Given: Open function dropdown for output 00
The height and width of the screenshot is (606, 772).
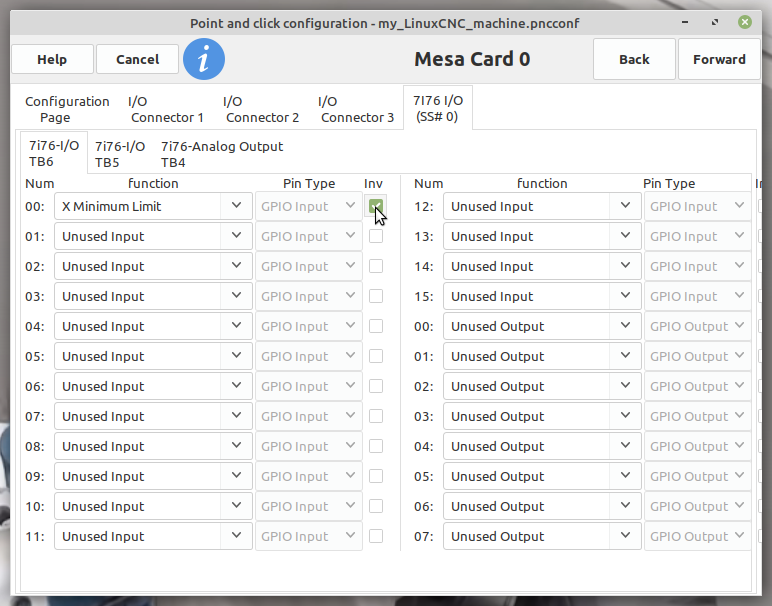Looking at the screenshot, I should (542, 326).
